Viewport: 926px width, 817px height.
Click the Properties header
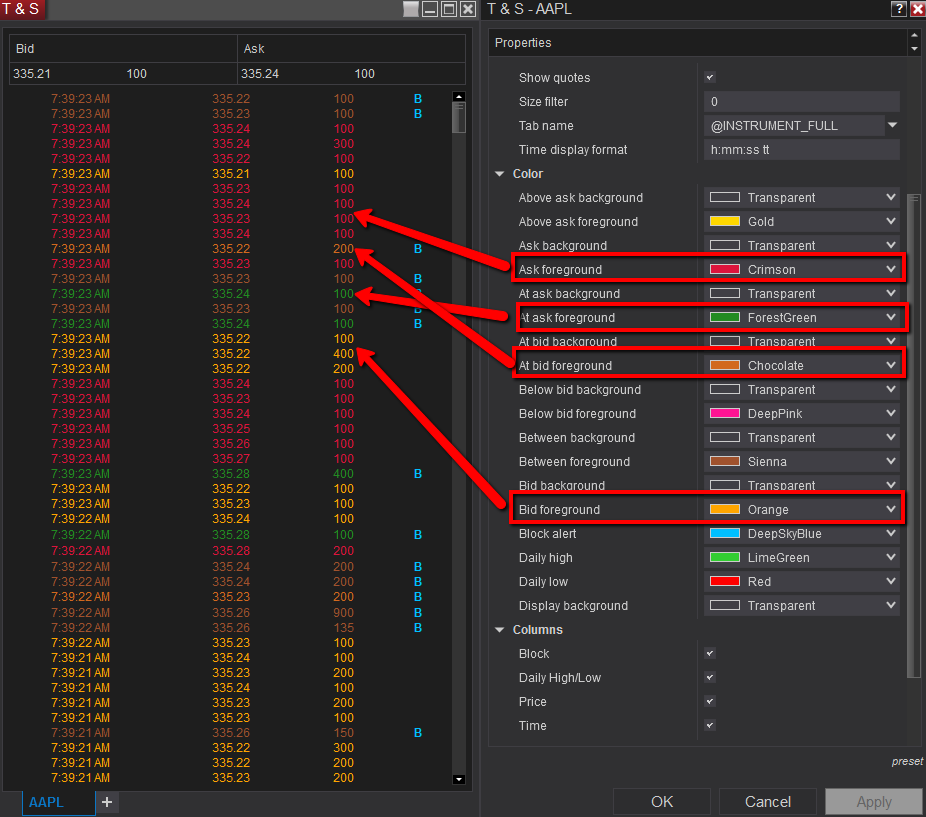coord(697,43)
